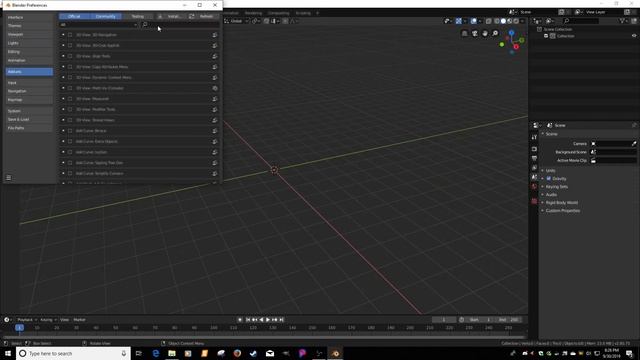Jump to the timeline start frame
This screenshot has width=640, height=360.
248,320
